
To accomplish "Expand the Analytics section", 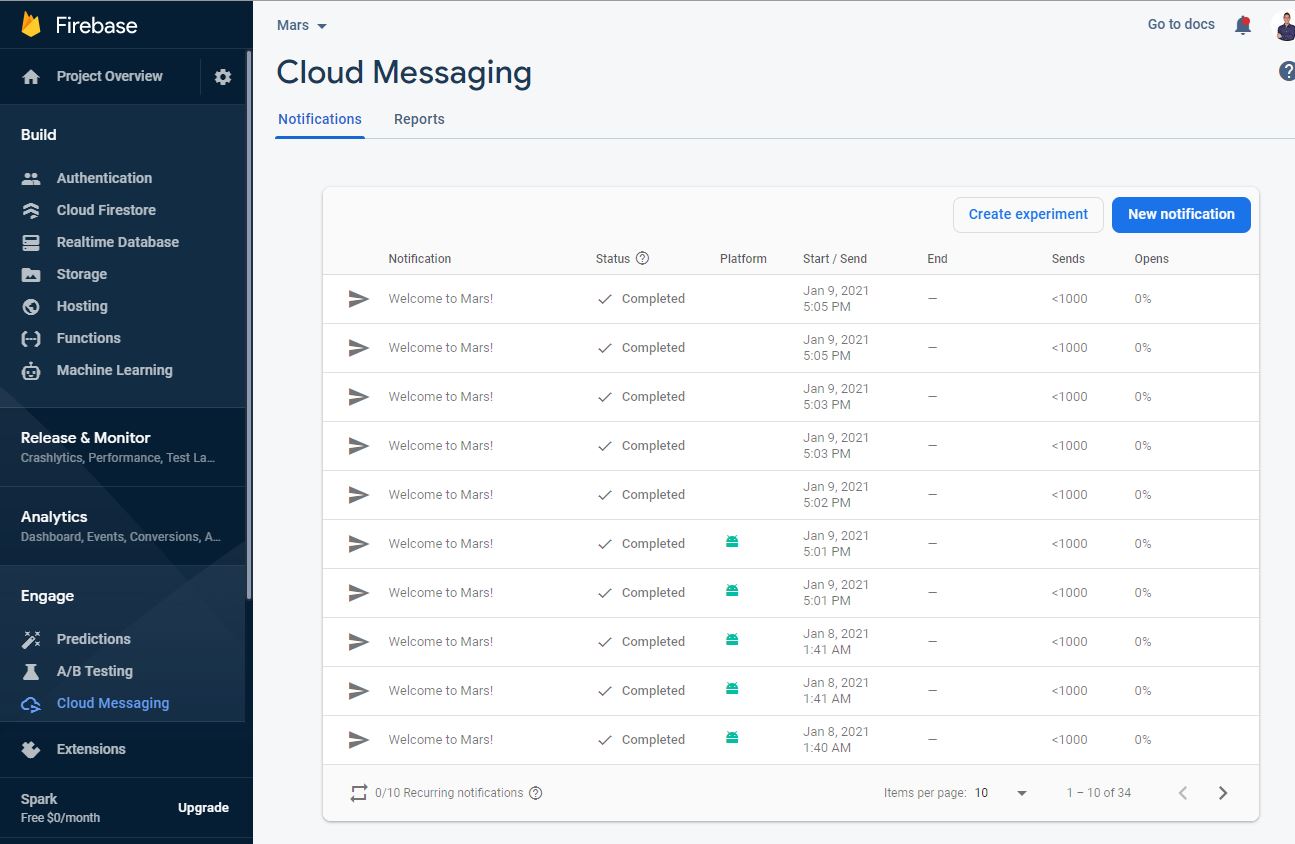I will pos(122,526).
